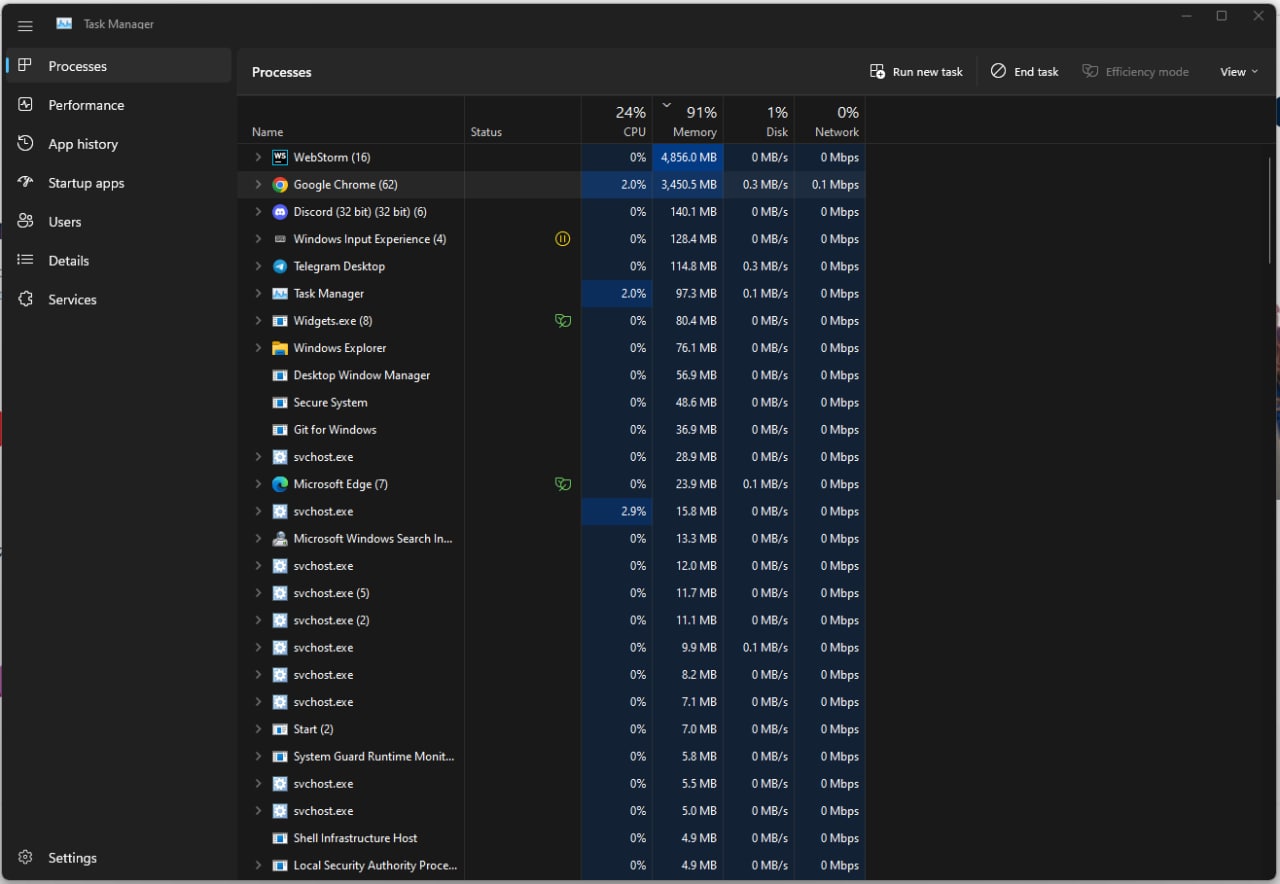Click the Windows Explorer folder icon
The height and width of the screenshot is (884, 1280).
[280, 348]
